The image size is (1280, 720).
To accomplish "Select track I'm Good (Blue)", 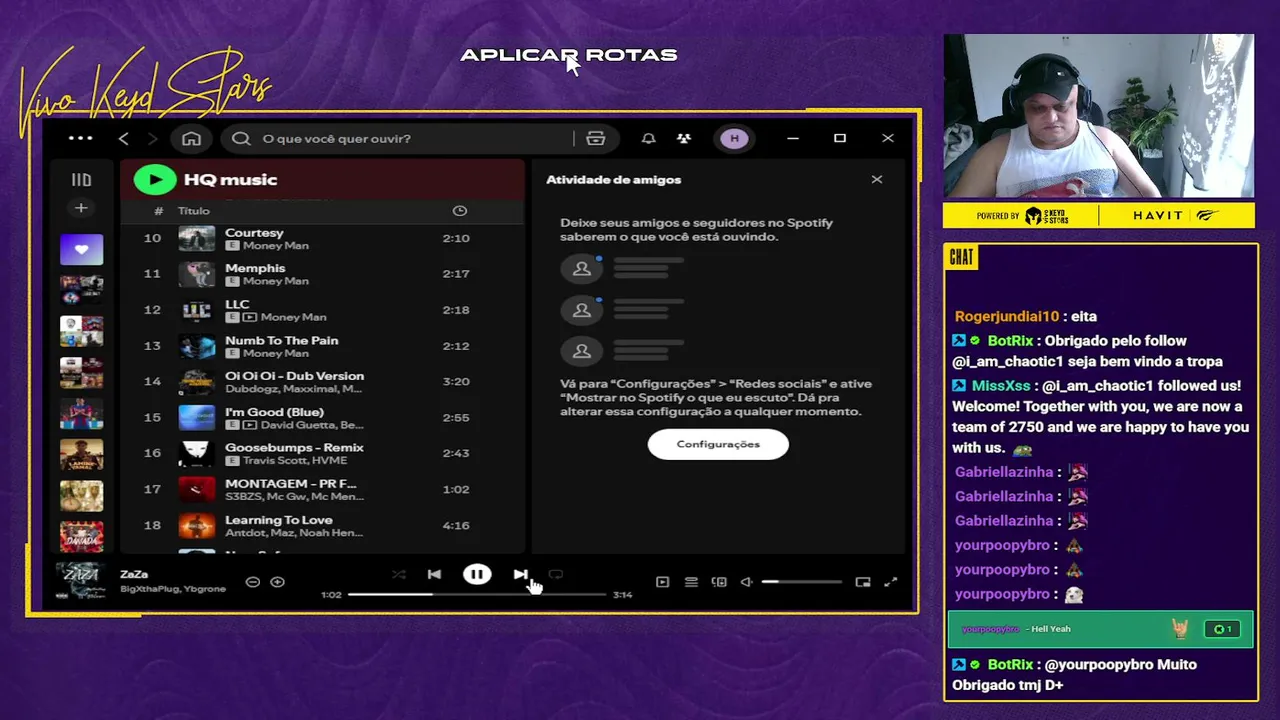I will (322, 418).
